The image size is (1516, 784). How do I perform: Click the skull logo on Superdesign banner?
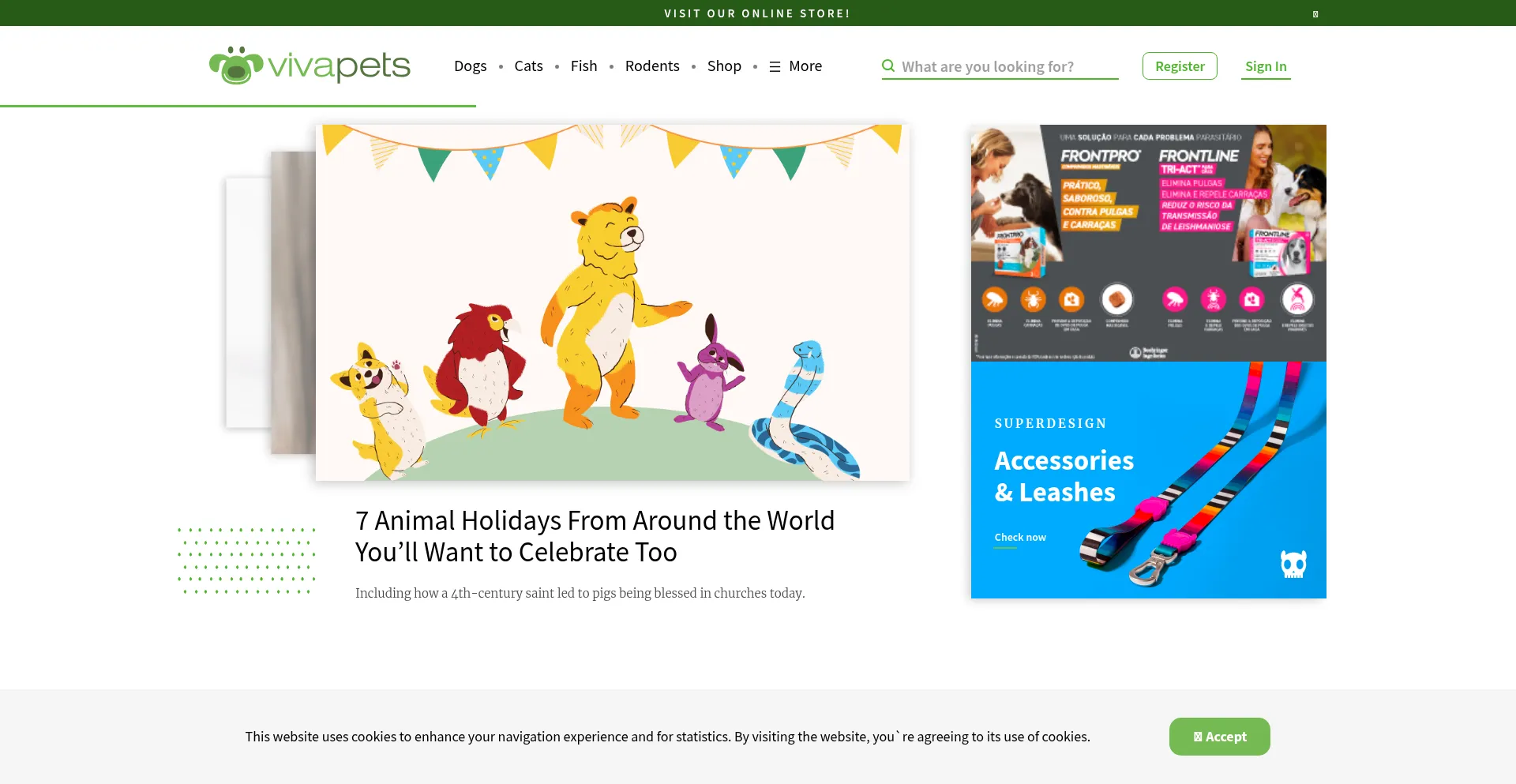tap(1293, 564)
